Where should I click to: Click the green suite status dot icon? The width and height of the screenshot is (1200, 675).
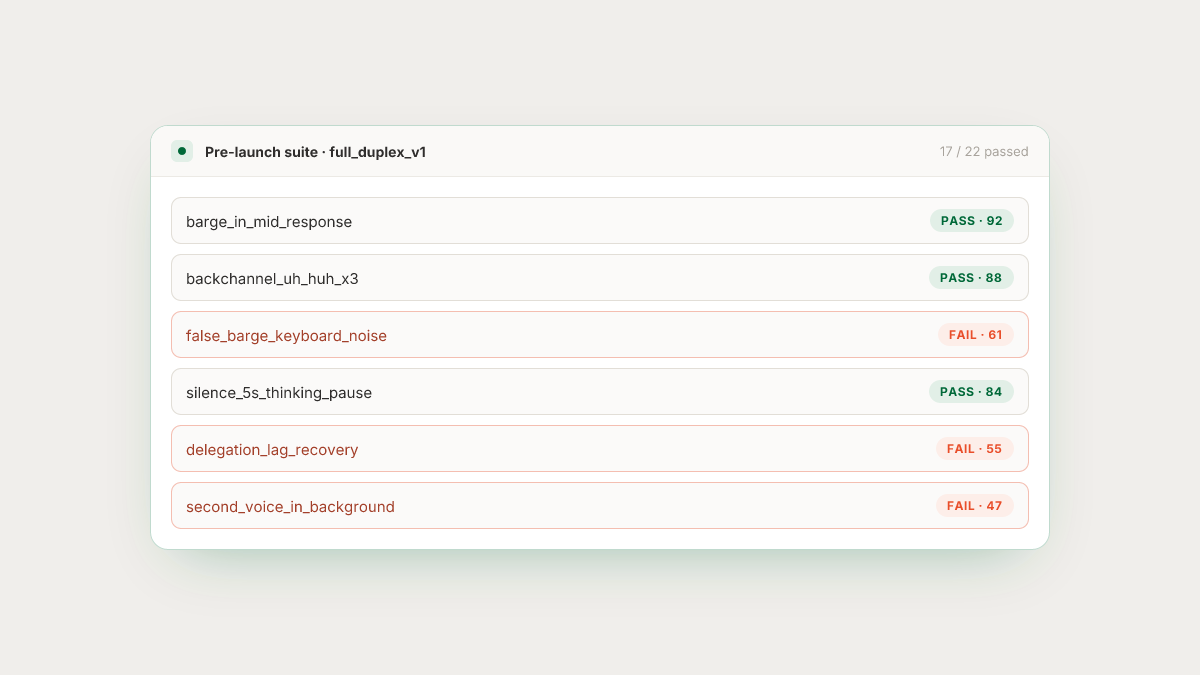pyautogui.click(x=182, y=151)
